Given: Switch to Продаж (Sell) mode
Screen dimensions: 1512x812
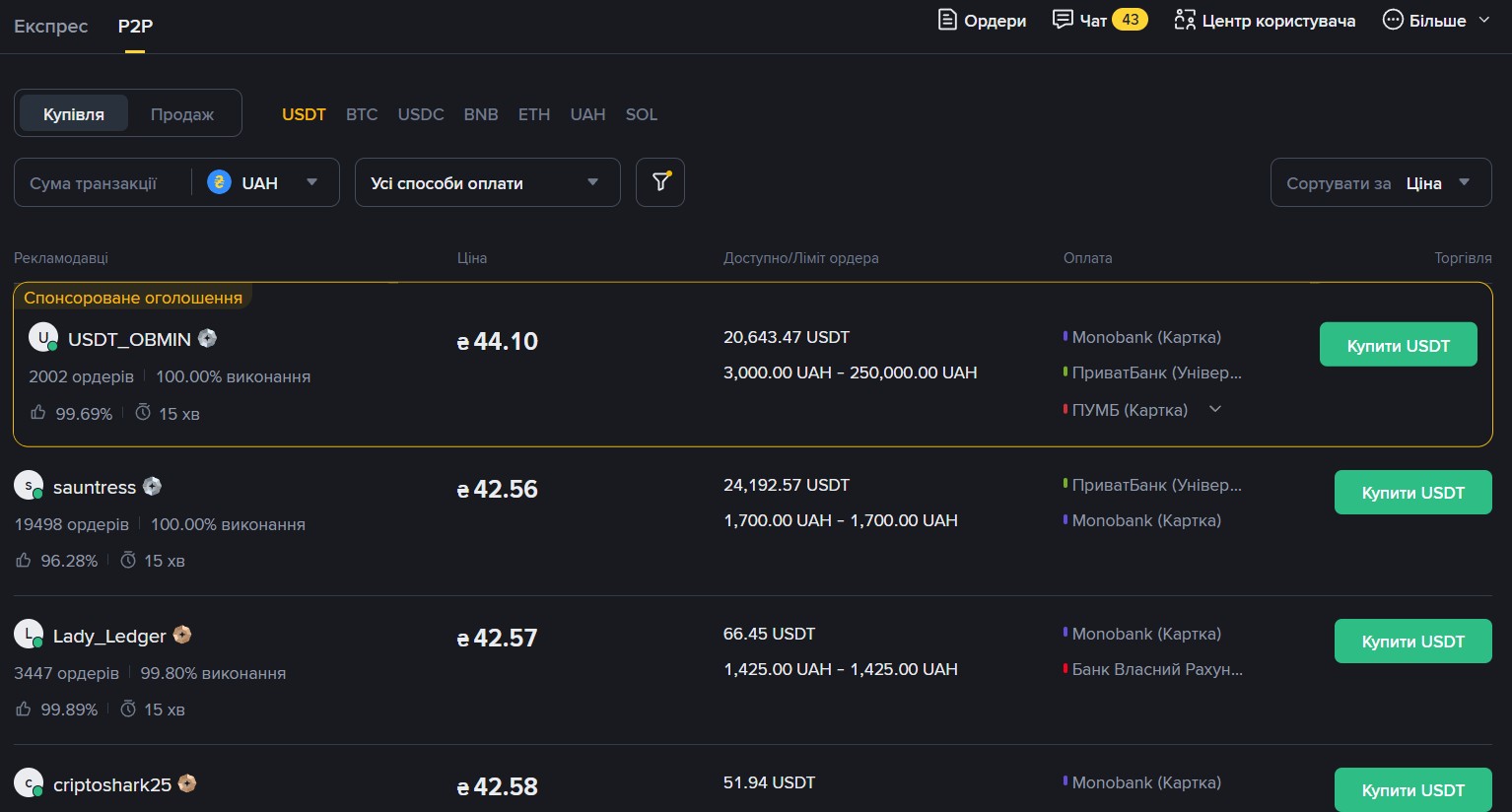Looking at the screenshot, I should [182, 113].
